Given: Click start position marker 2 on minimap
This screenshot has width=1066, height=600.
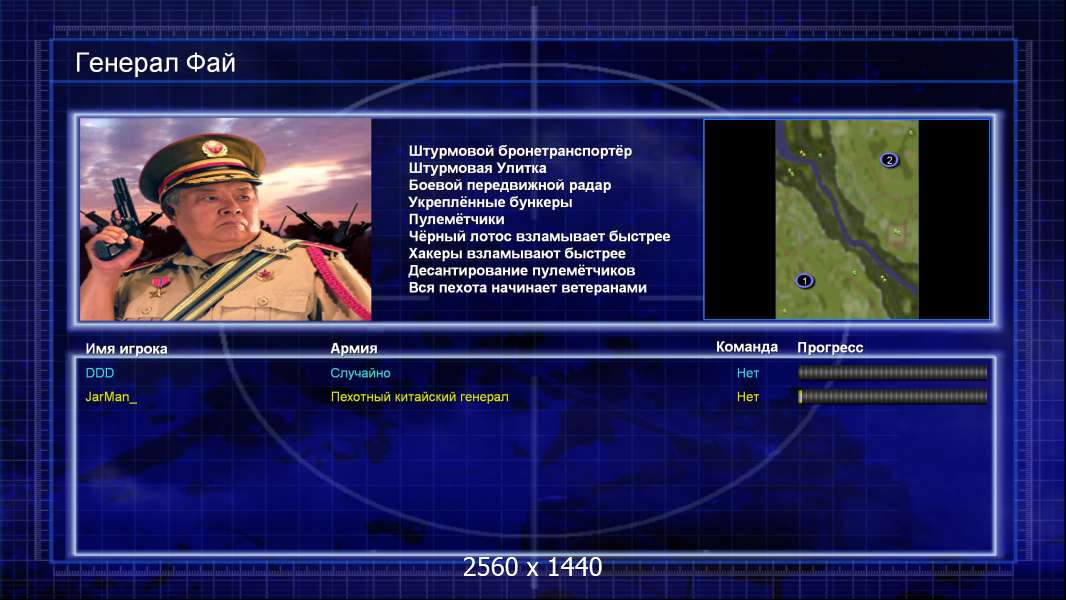Looking at the screenshot, I should click(x=889, y=160).
